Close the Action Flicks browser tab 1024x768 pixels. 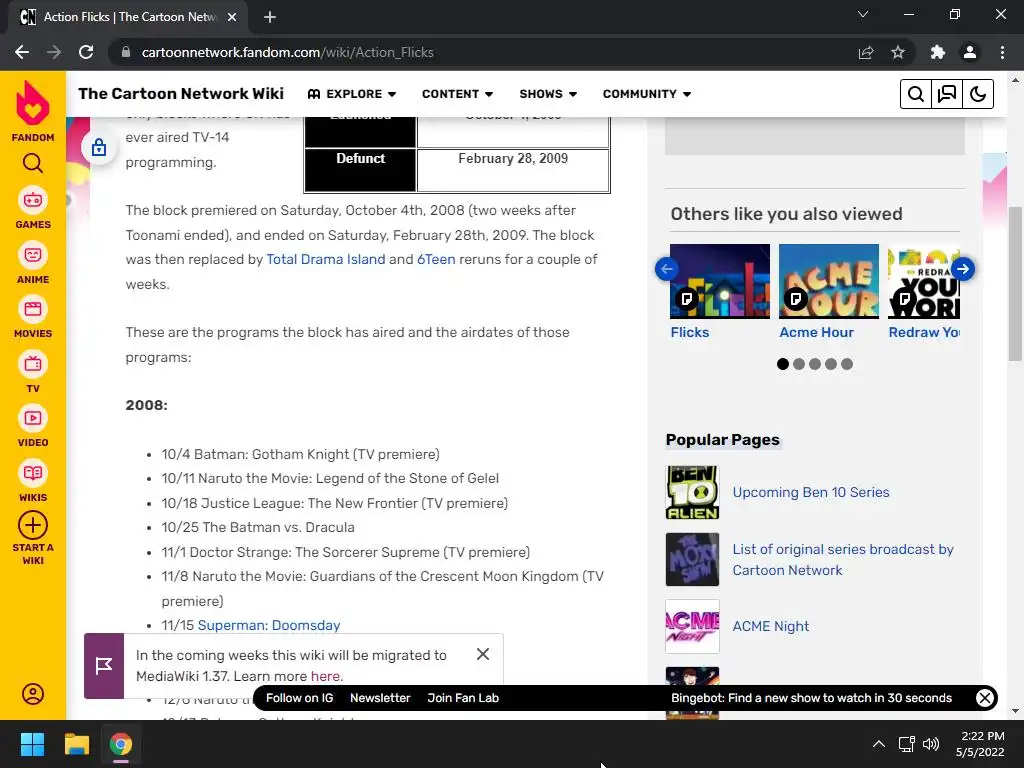coord(232,17)
